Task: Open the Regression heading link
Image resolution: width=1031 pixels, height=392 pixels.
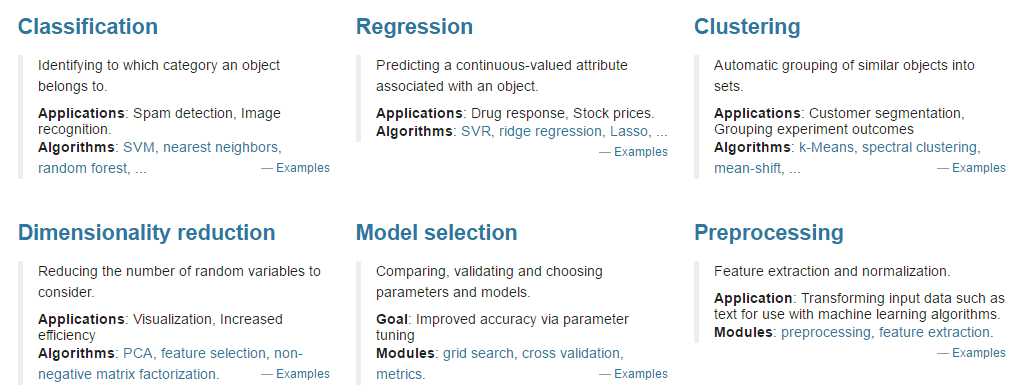Action: click(414, 26)
